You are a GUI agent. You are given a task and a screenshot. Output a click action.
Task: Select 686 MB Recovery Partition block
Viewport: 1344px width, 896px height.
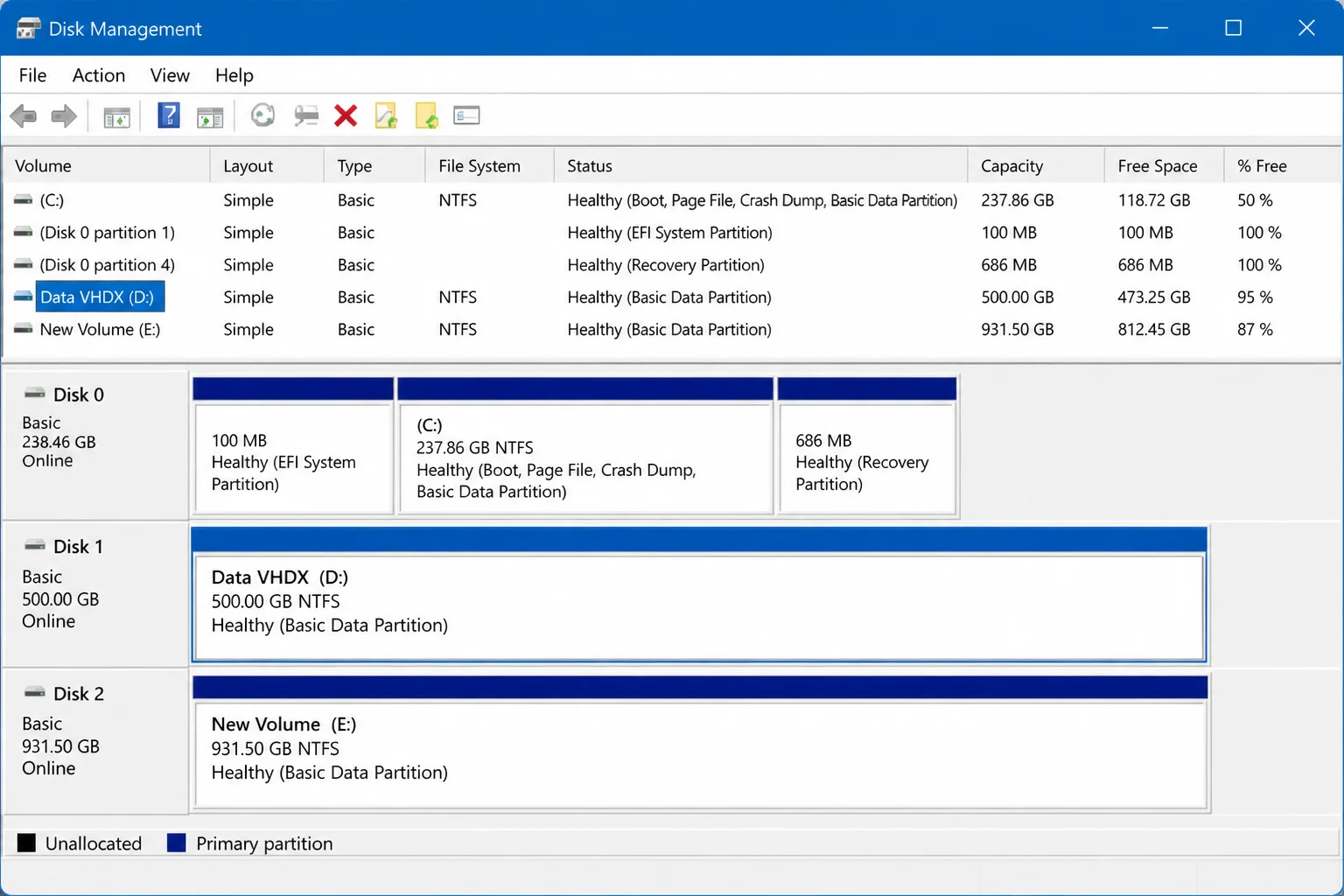[x=867, y=446]
